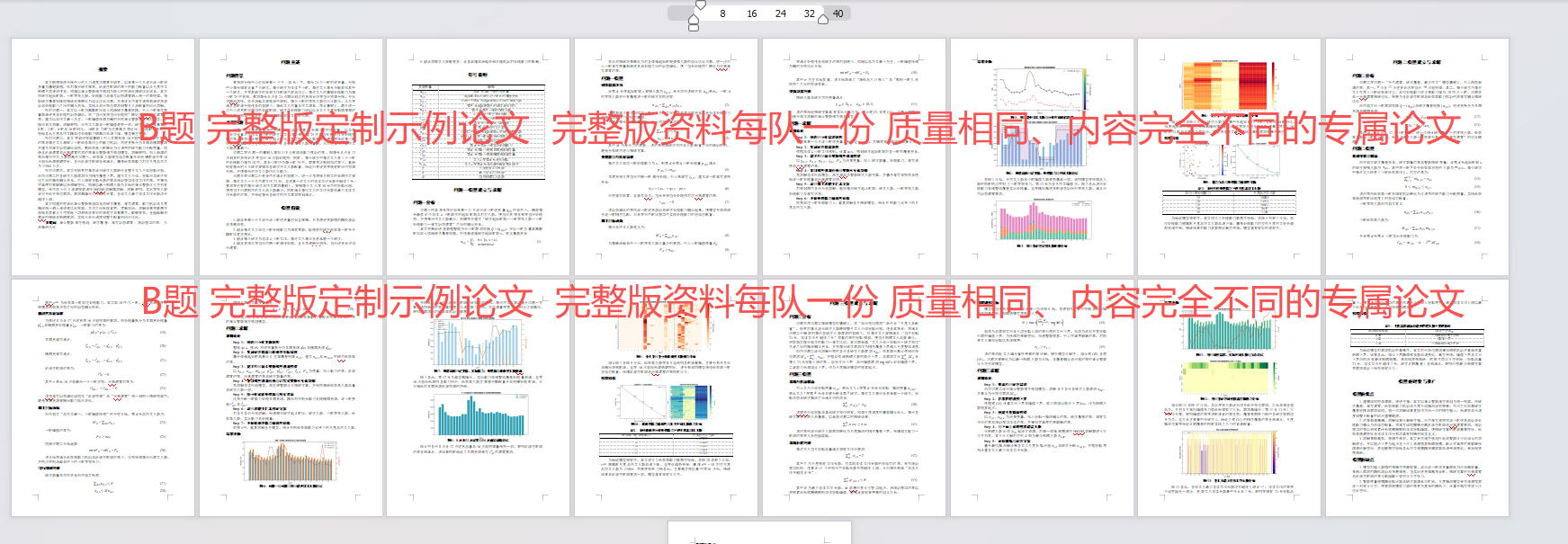Open the top-row page with the red-orange heatmap
Image resolution: width=1568 pixels, height=544 pixels.
tap(1230, 156)
